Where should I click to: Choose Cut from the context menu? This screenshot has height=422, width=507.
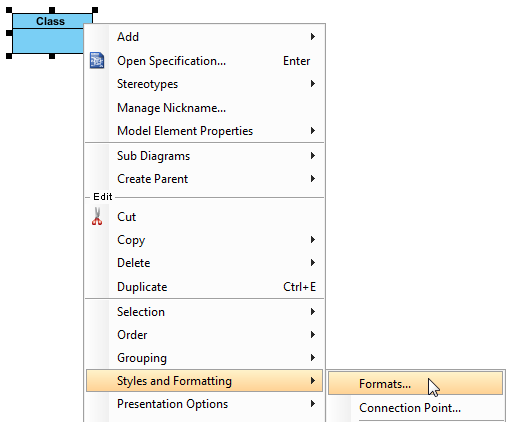coord(204,217)
